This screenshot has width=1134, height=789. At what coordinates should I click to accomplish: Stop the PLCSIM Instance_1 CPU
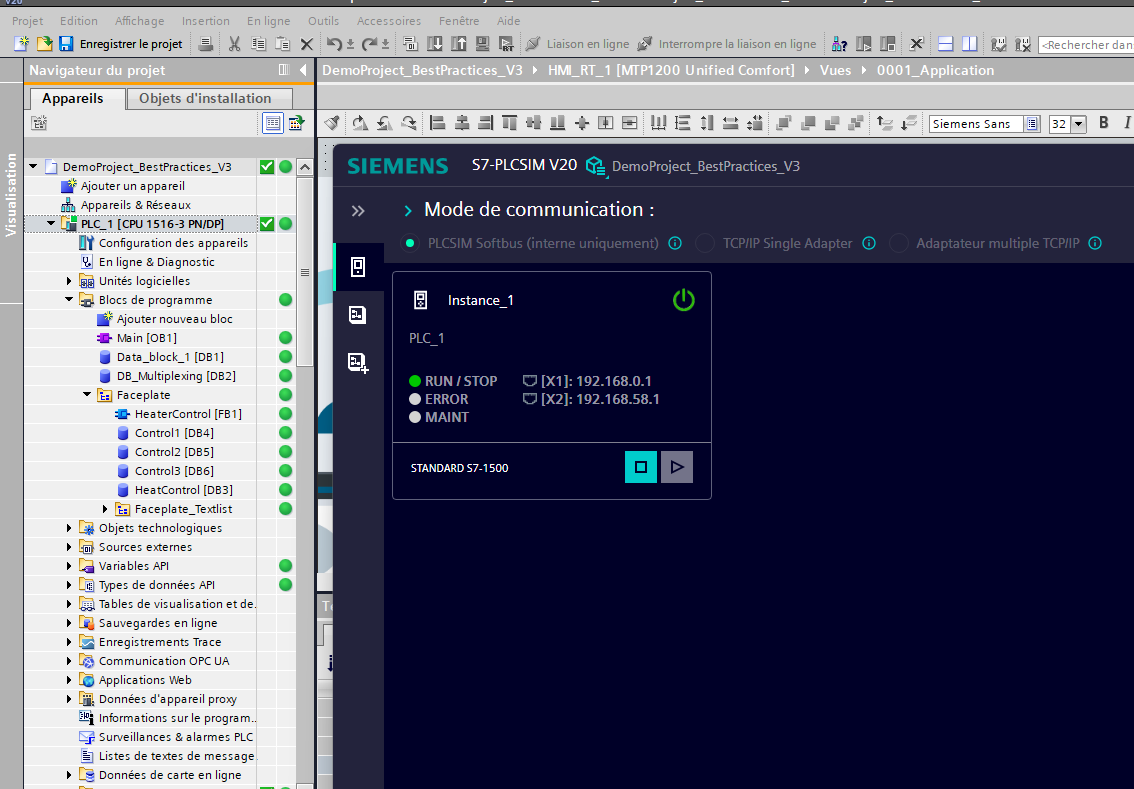(641, 467)
